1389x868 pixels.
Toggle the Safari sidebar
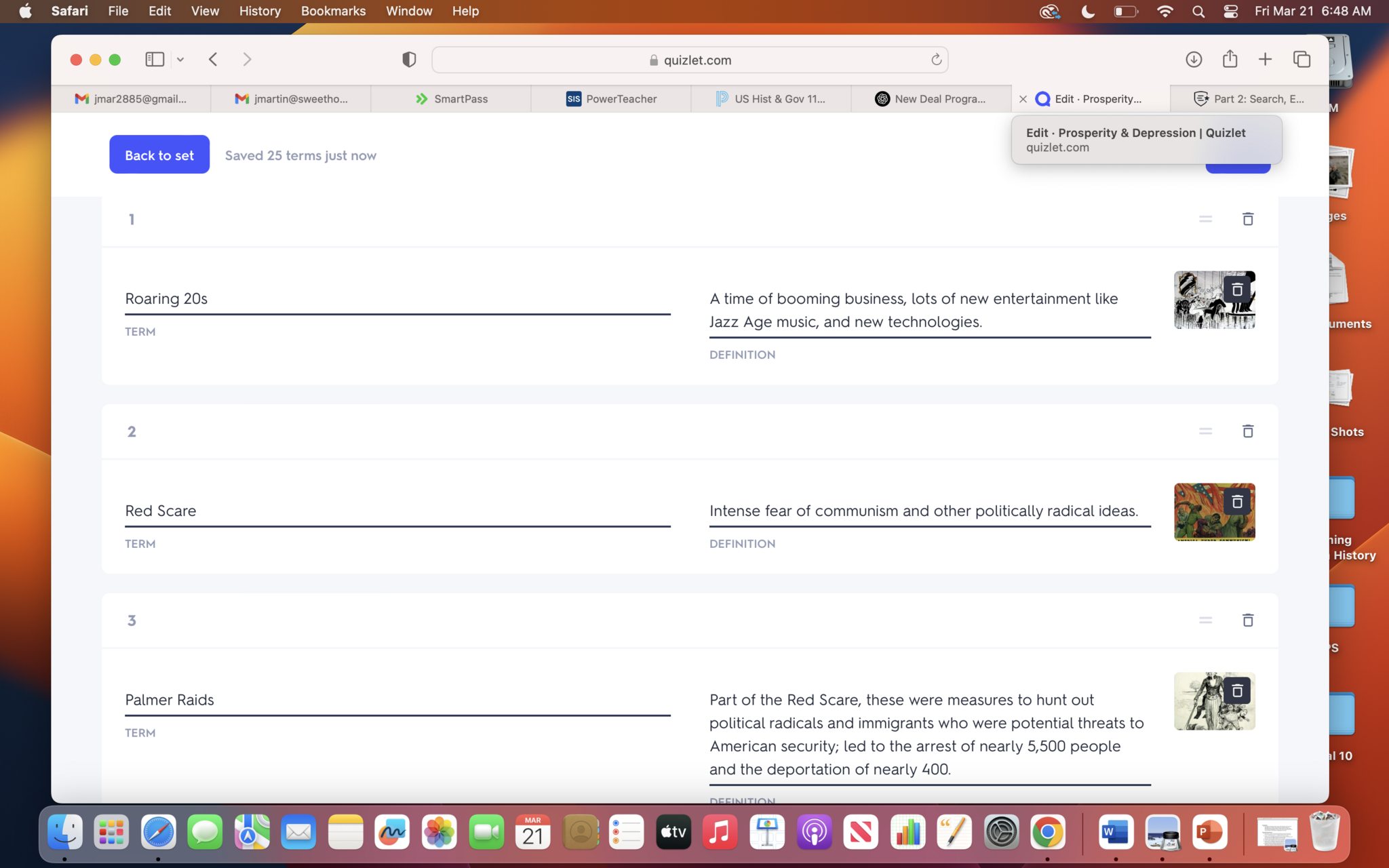coord(155,60)
